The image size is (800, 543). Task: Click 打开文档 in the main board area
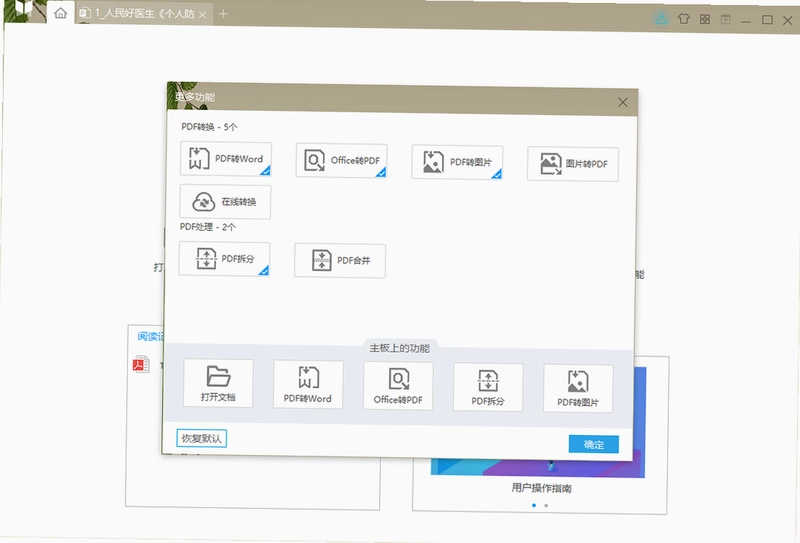coord(218,383)
